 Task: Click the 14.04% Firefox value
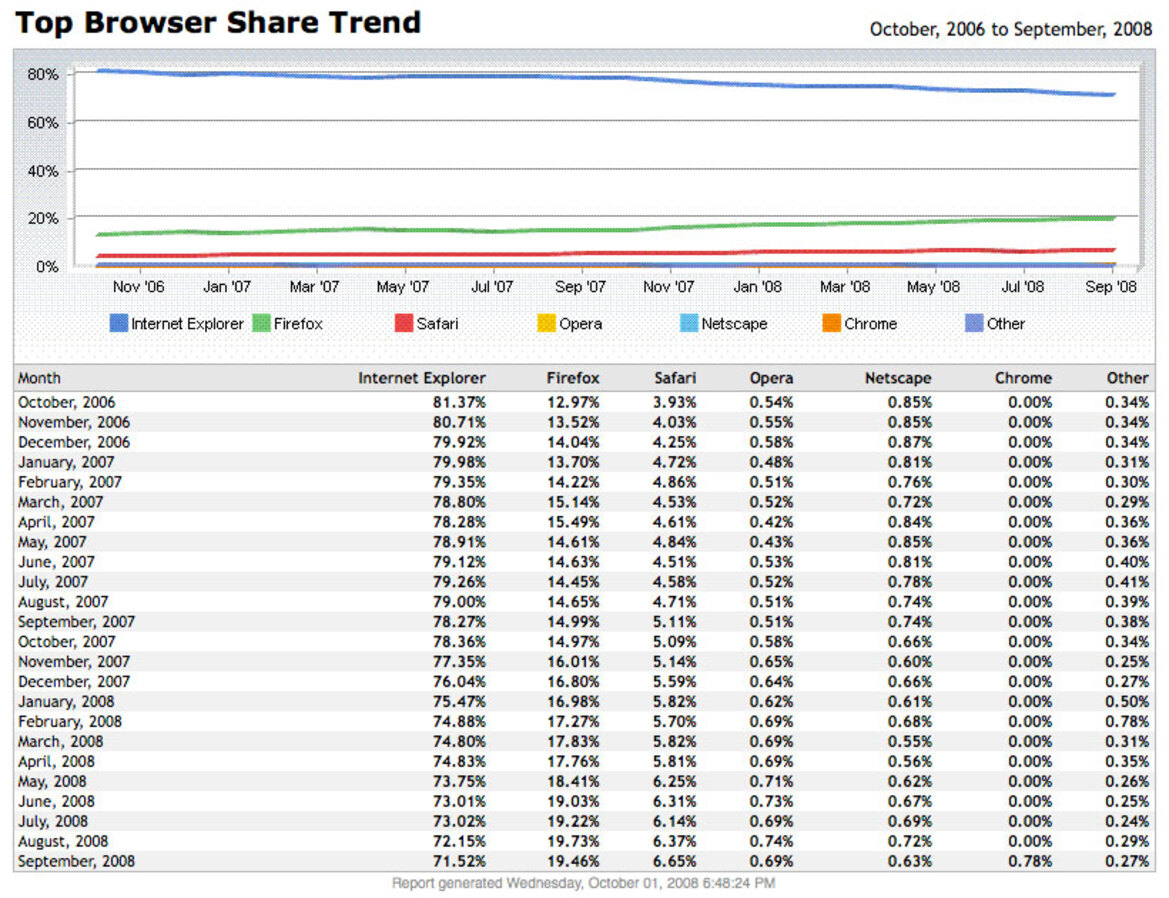click(573, 442)
